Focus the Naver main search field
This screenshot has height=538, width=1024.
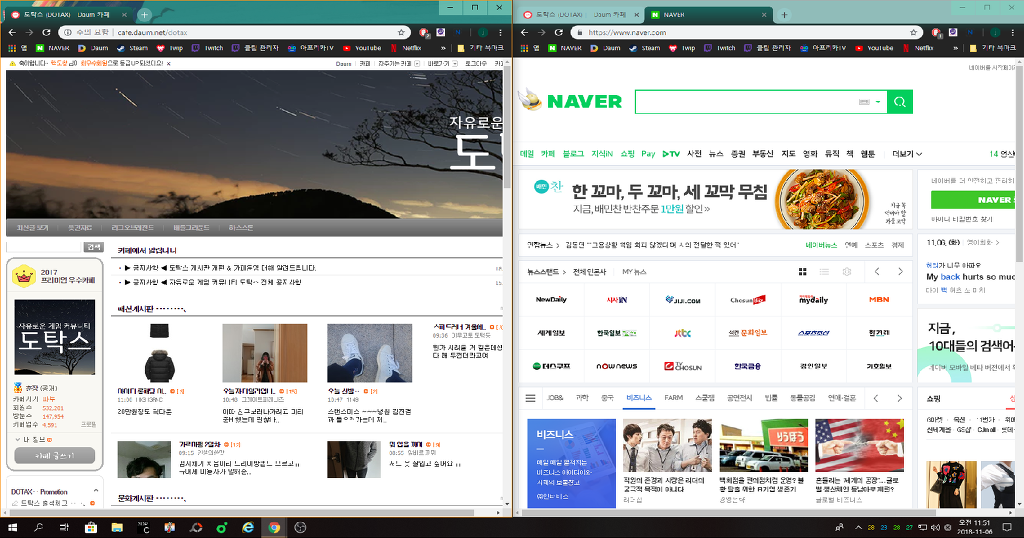click(744, 102)
